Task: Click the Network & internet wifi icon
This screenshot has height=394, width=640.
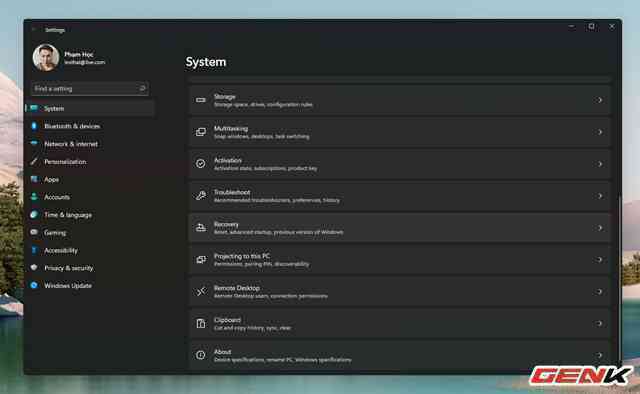Action: click(x=34, y=144)
